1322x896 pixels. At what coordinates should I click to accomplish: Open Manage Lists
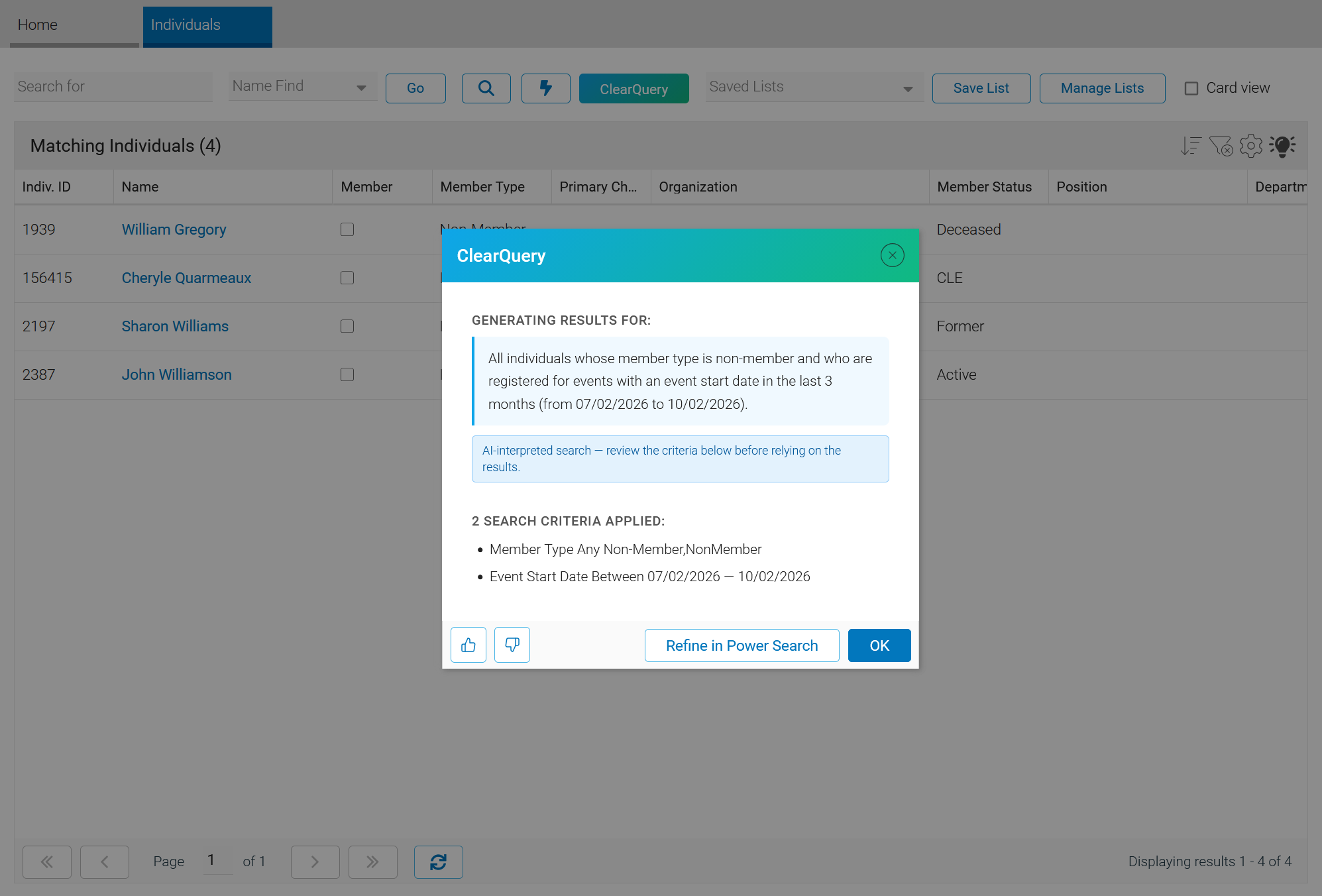[x=1103, y=88]
